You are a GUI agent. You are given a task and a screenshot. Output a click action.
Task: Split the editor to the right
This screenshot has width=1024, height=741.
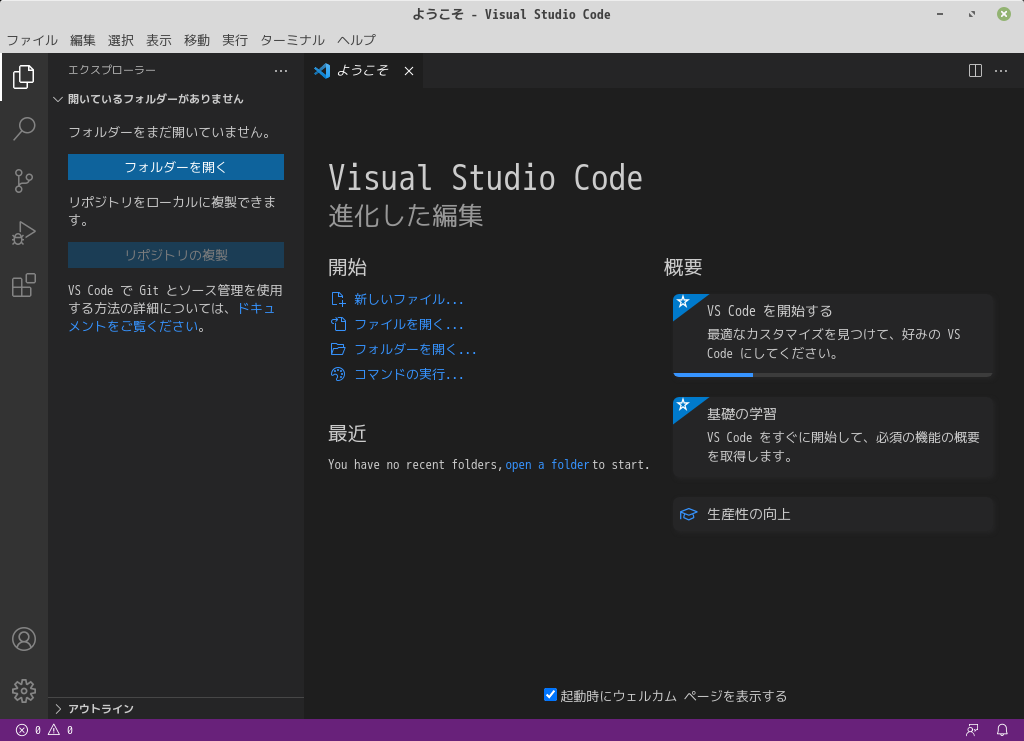click(975, 71)
